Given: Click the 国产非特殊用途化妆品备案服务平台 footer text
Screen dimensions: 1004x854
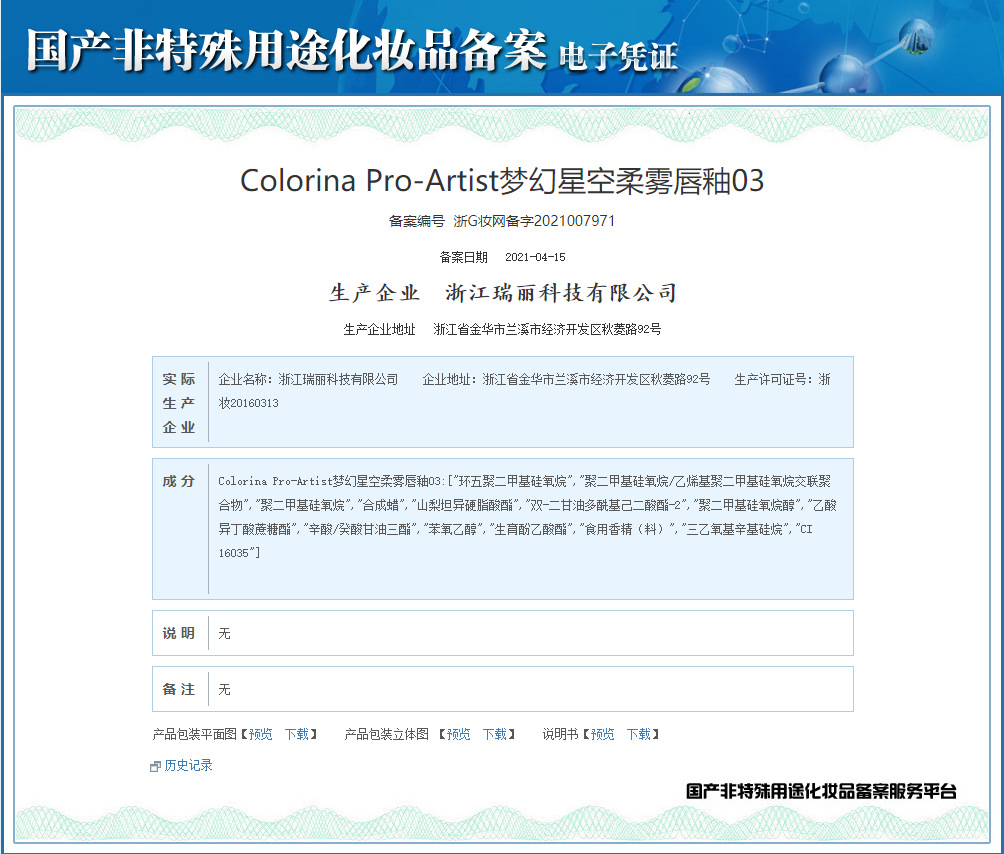Looking at the screenshot, I should tap(821, 791).
